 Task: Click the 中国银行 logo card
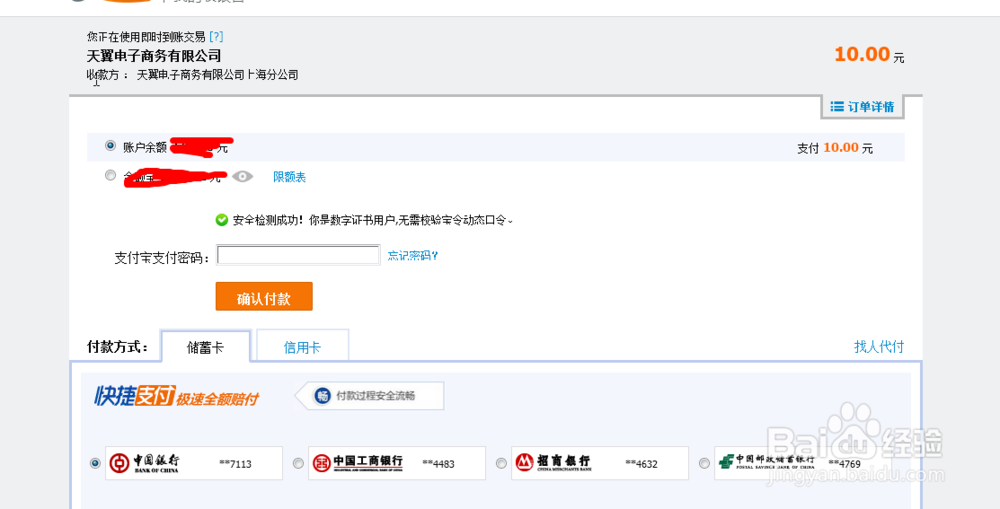(194, 463)
